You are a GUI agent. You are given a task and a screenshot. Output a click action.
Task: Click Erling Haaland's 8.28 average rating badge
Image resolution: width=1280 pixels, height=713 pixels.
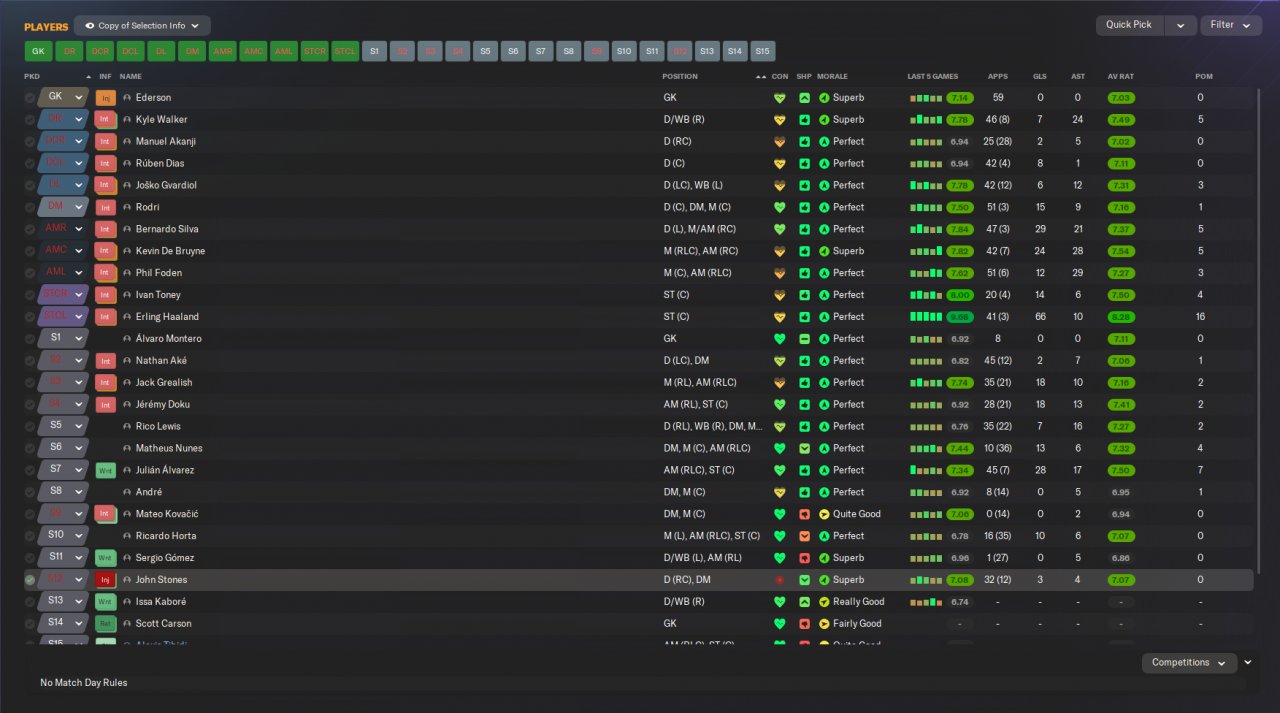[1121, 317]
